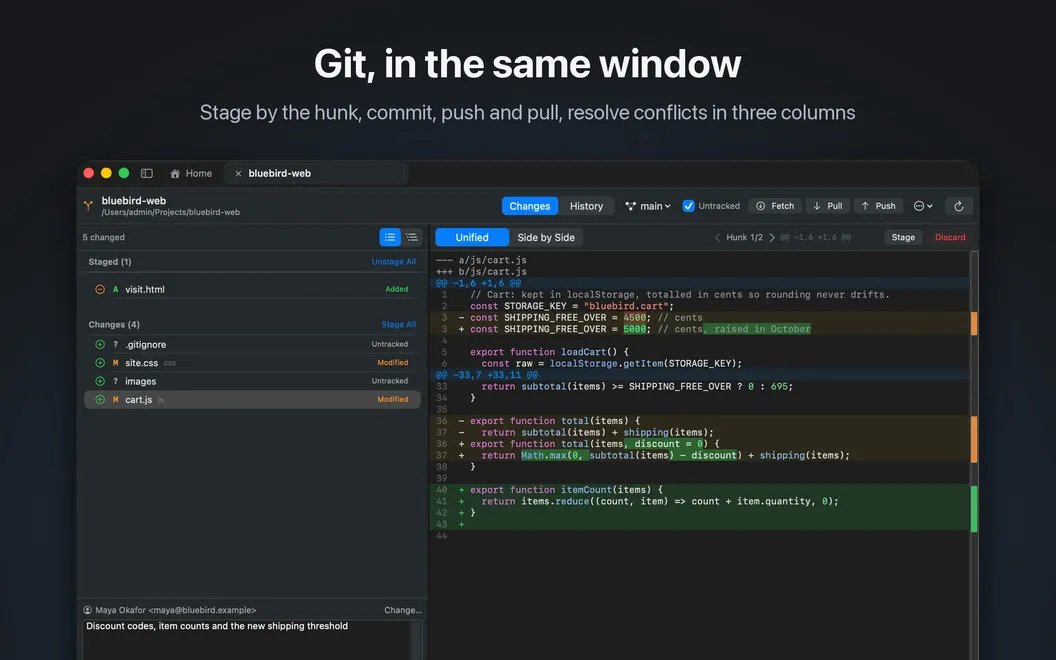Select site.css file row
The image size is (1056, 660).
(253, 362)
